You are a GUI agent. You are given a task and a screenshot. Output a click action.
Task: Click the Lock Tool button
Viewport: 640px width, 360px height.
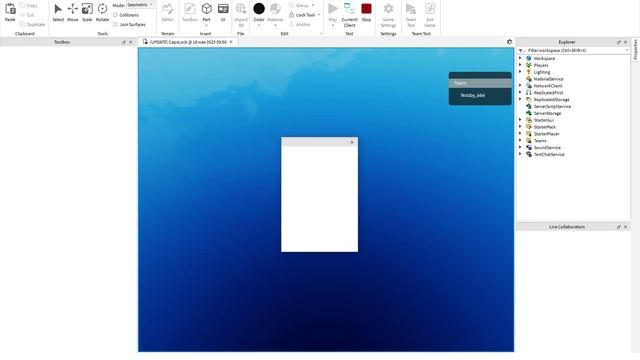pyautogui.click(x=302, y=15)
